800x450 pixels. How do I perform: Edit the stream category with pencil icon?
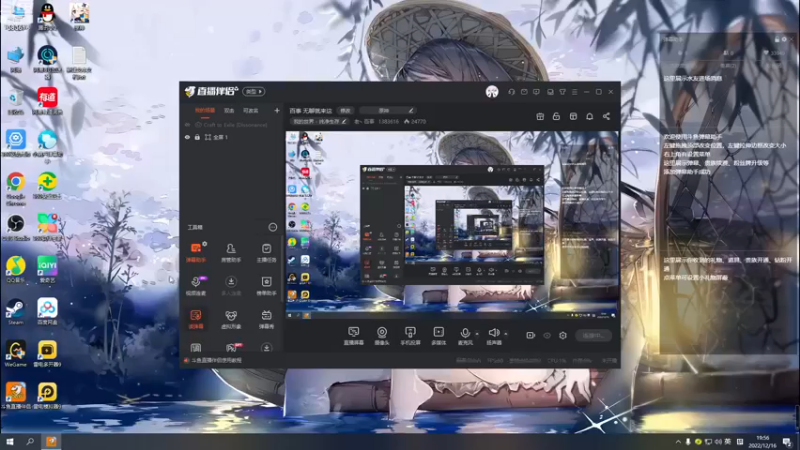point(344,121)
